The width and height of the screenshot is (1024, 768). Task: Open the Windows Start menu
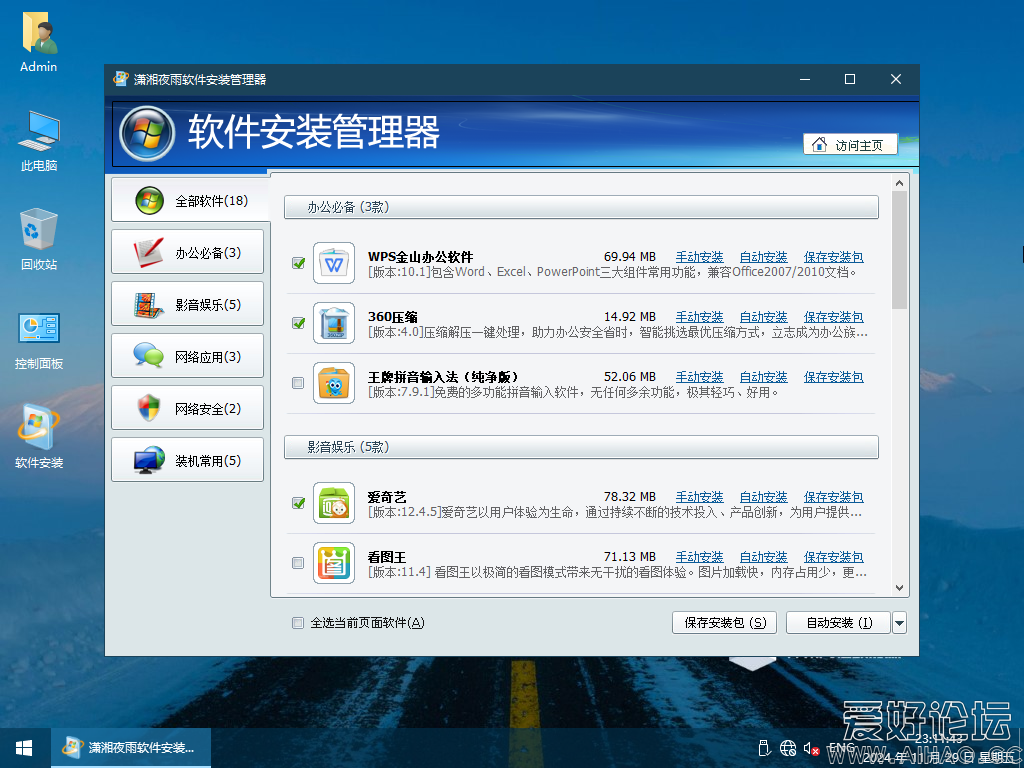[x=24, y=748]
